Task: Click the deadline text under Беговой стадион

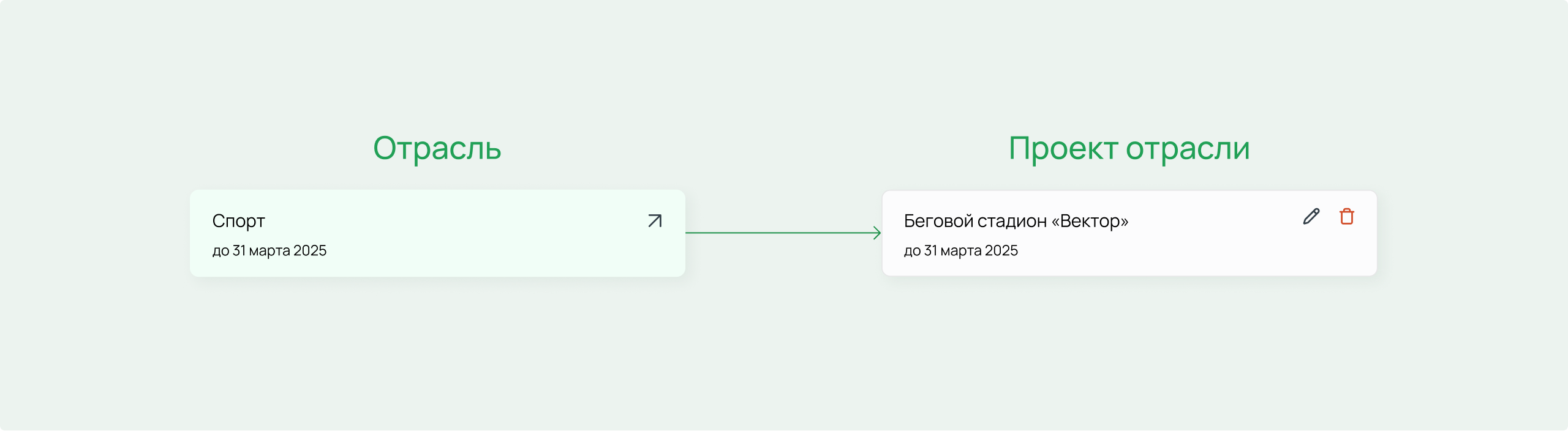Action: tap(960, 250)
